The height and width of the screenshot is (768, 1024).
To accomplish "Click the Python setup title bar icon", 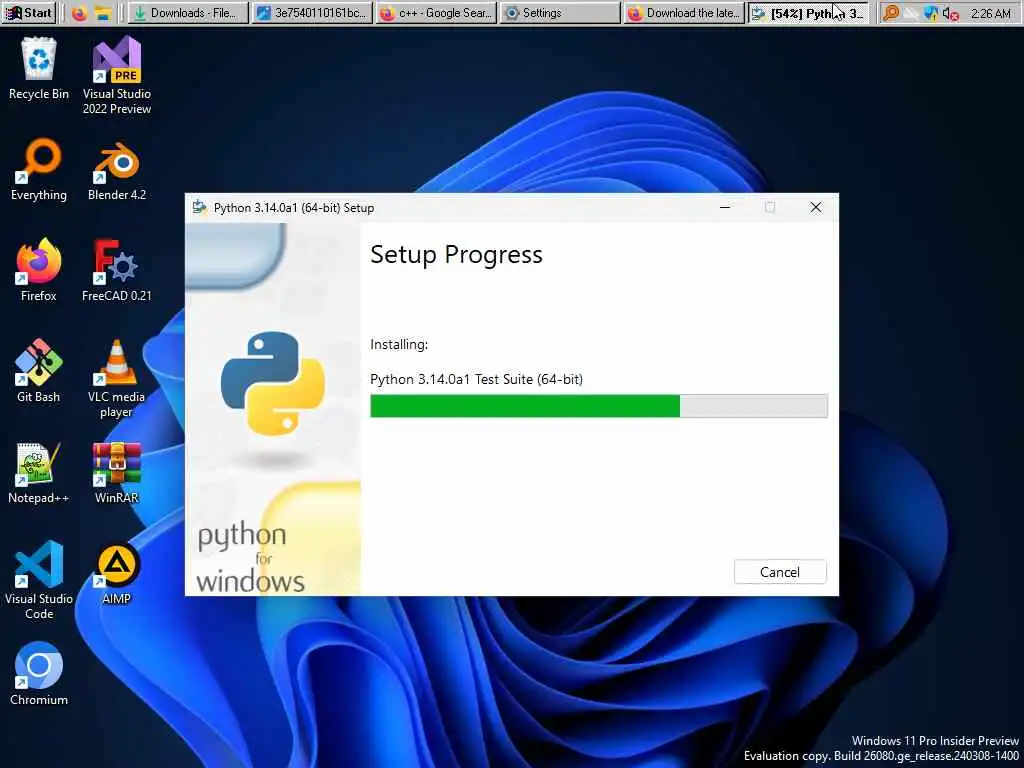I will coord(199,208).
